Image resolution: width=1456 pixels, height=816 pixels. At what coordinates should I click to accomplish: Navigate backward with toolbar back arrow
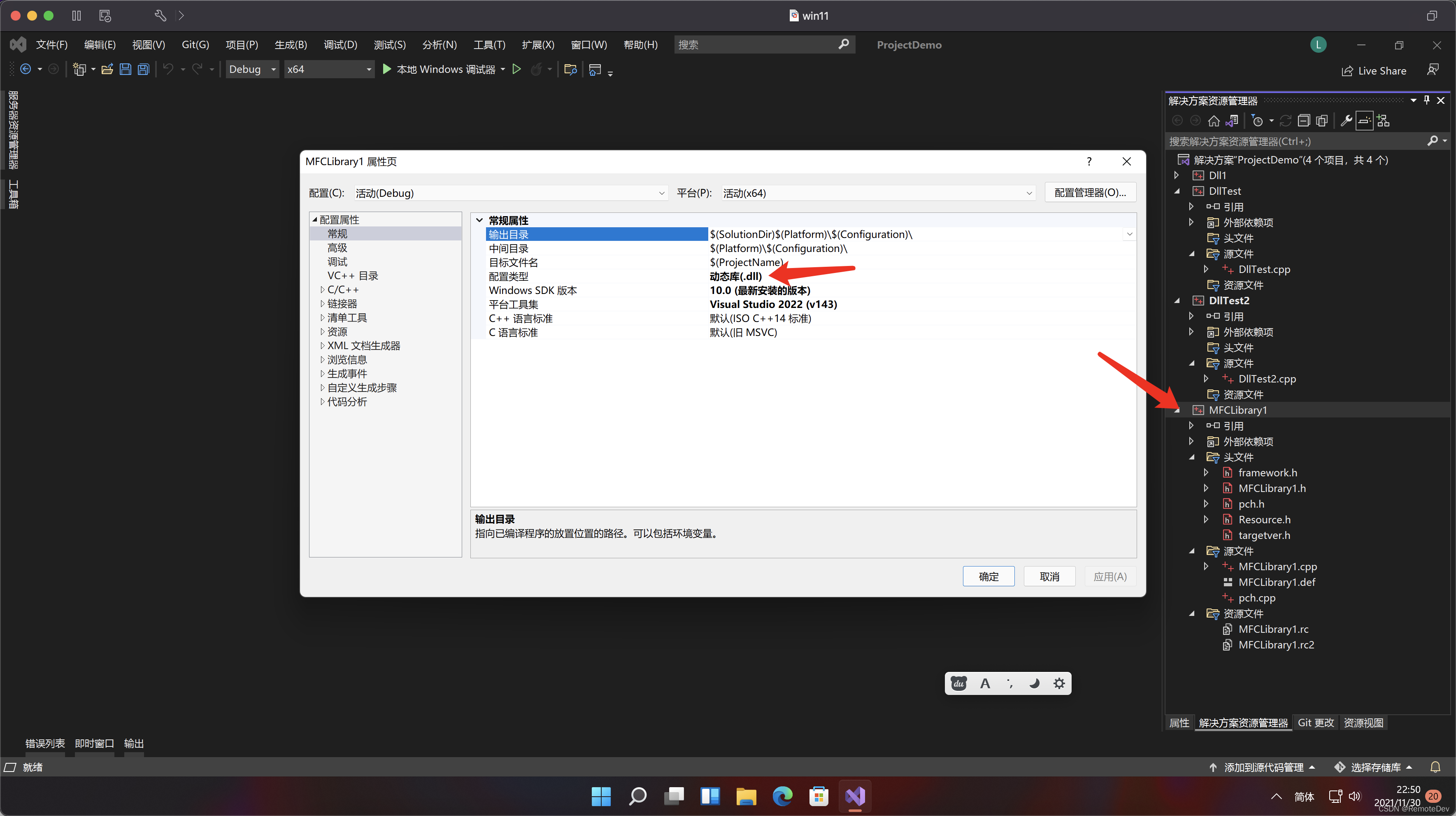[26, 69]
